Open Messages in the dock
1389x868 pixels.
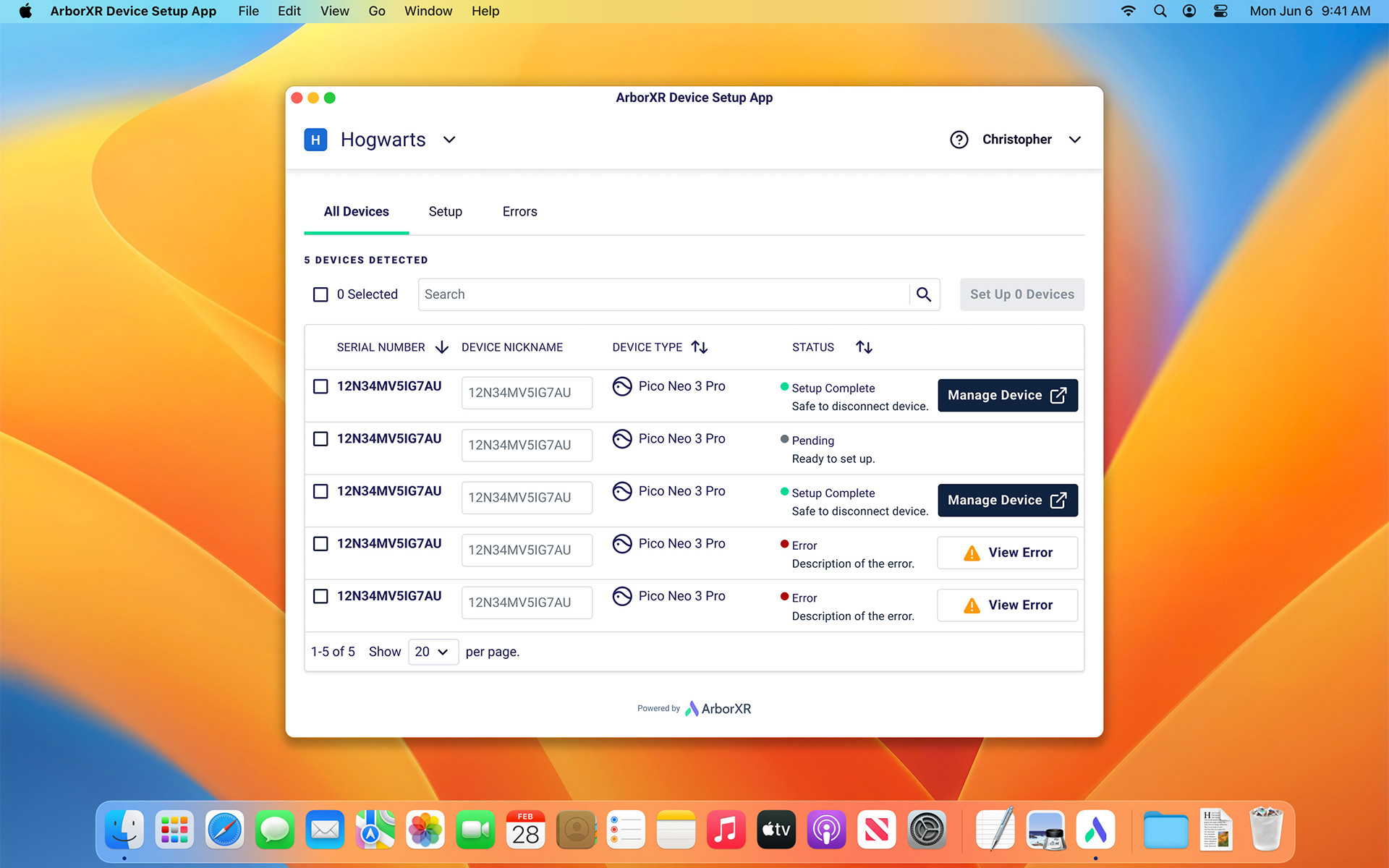275,830
